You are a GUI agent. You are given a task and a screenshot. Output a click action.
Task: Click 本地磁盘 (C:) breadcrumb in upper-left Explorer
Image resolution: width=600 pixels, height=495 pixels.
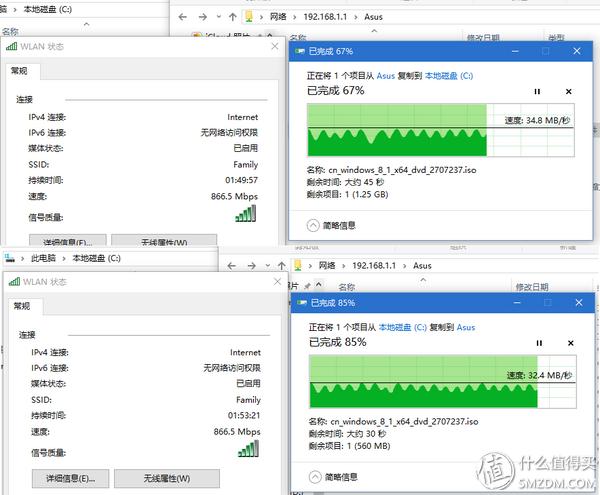coord(47,9)
